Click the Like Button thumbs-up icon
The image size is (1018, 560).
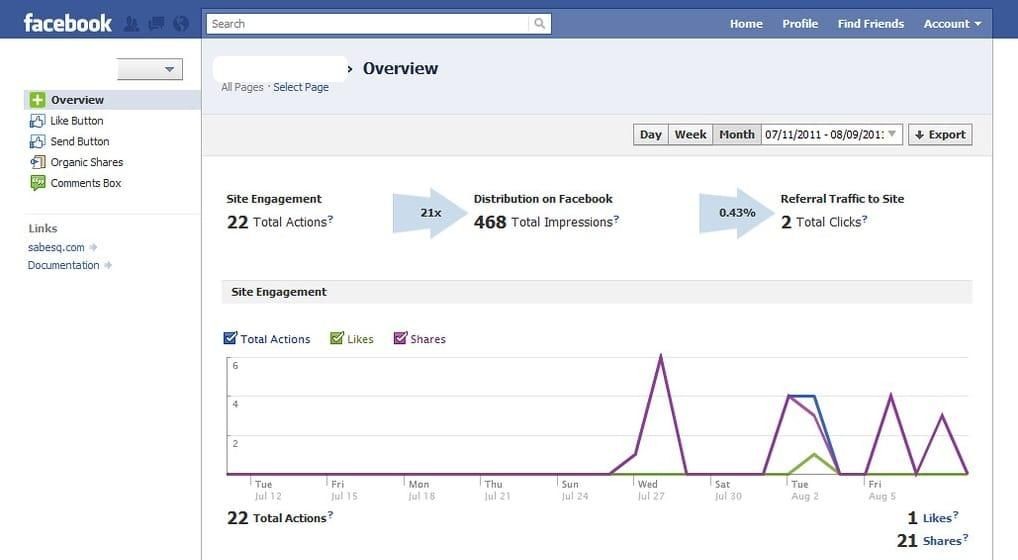click(x=37, y=121)
